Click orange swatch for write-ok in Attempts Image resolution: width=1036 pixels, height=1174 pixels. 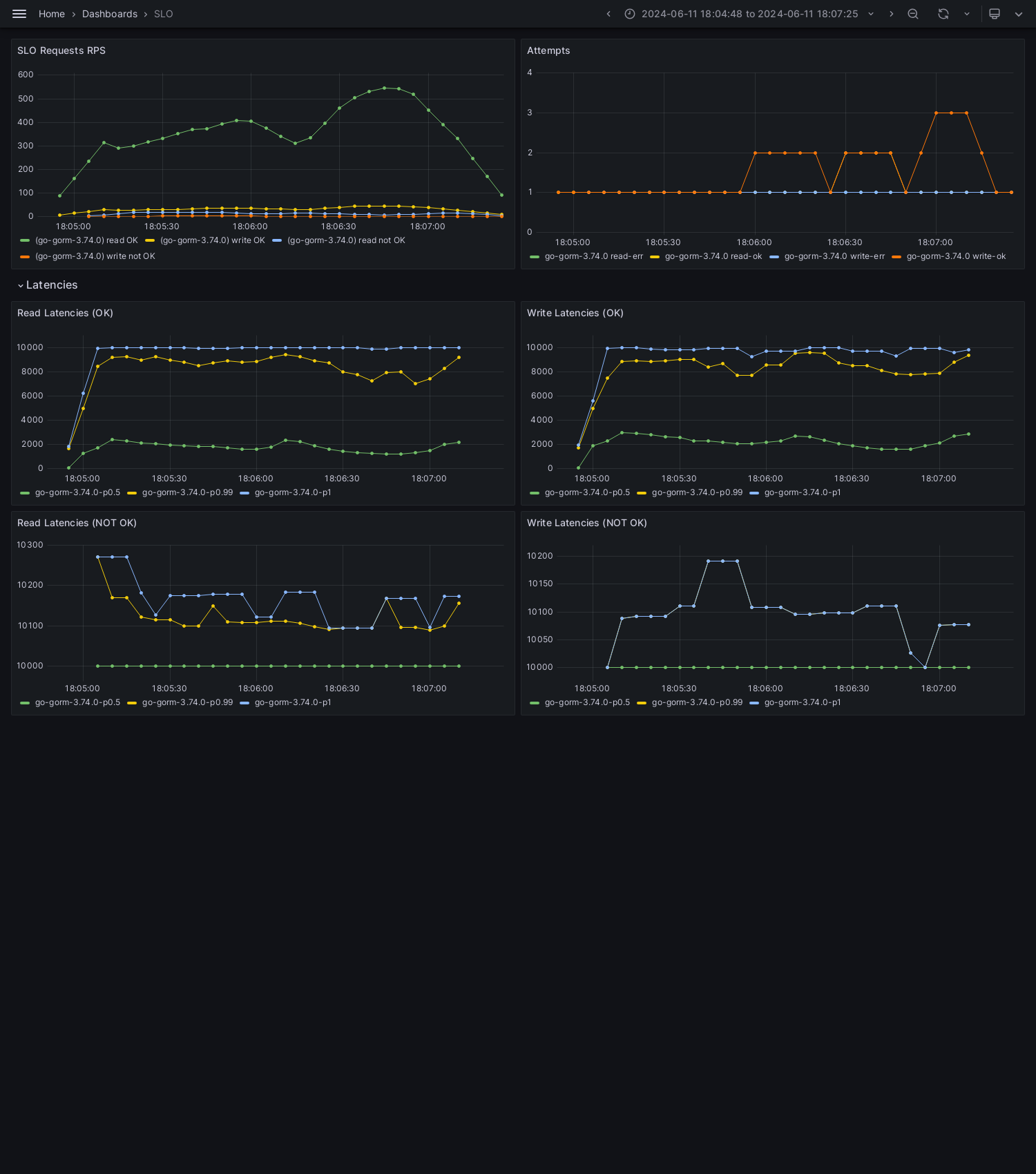896,256
